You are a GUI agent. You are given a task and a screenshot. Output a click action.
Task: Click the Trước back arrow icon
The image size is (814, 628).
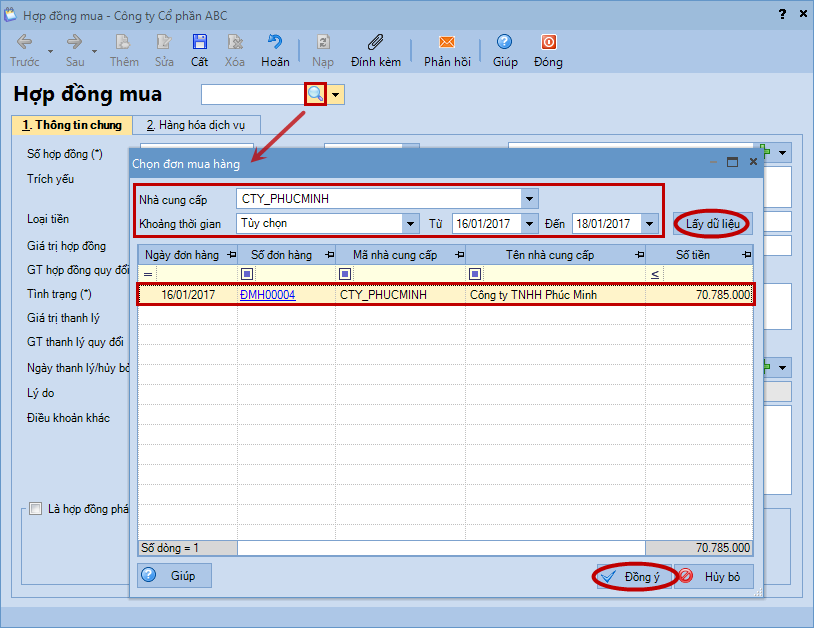[x=24, y=43]
